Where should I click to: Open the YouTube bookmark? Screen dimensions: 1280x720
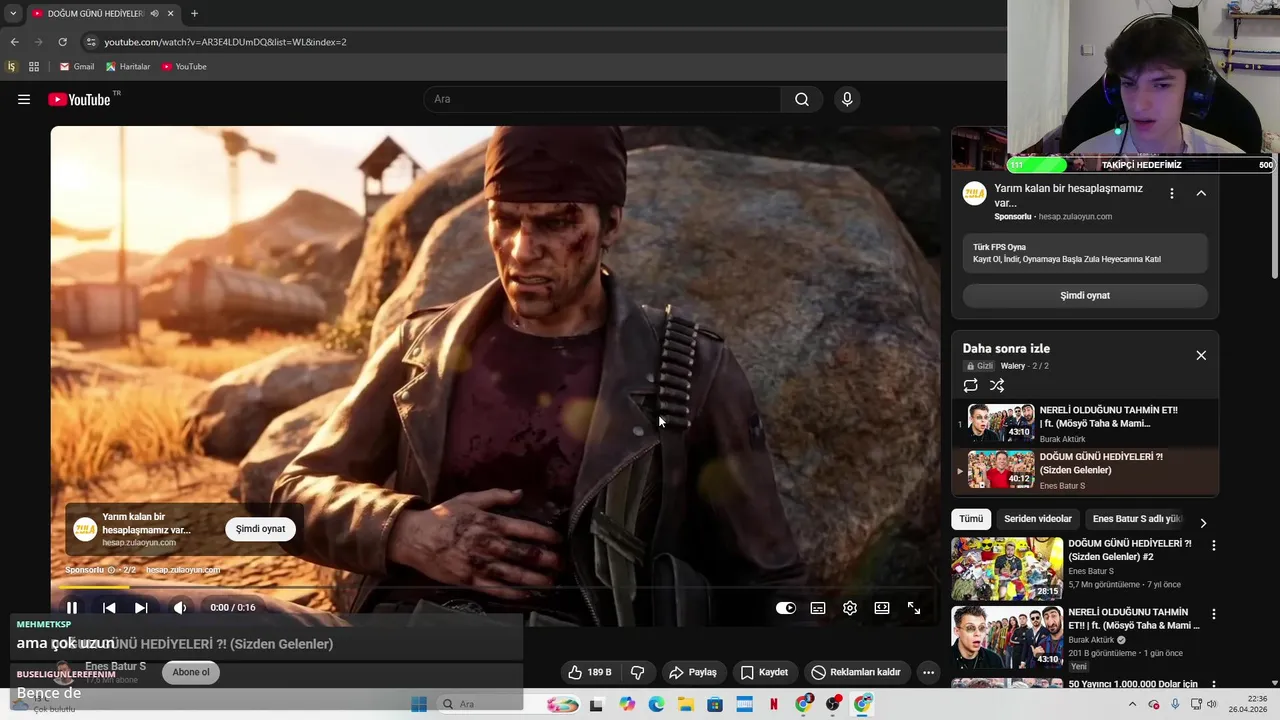[184, 67]
